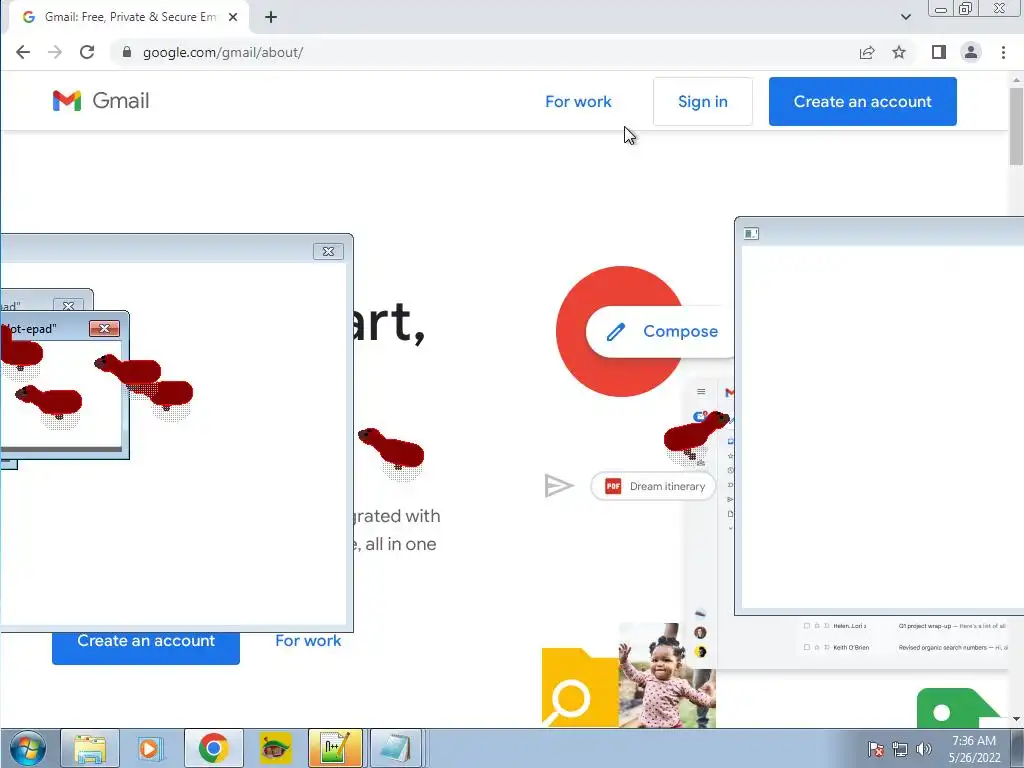Click the Helen, Lori email row
The width and height of the screenshot is (1024, 768).
coord(904,626)
